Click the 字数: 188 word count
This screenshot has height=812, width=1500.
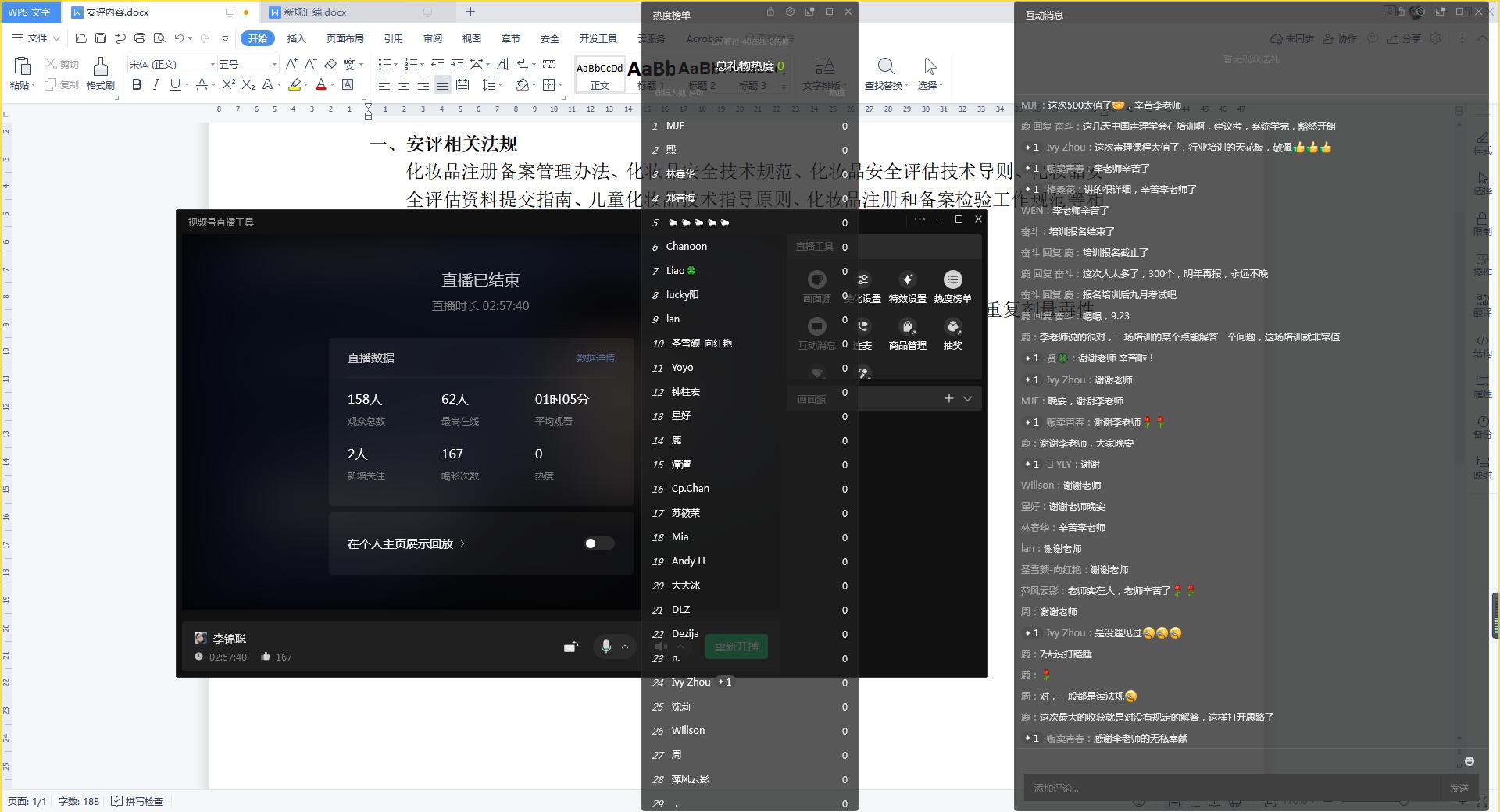[x=79, y=801]
